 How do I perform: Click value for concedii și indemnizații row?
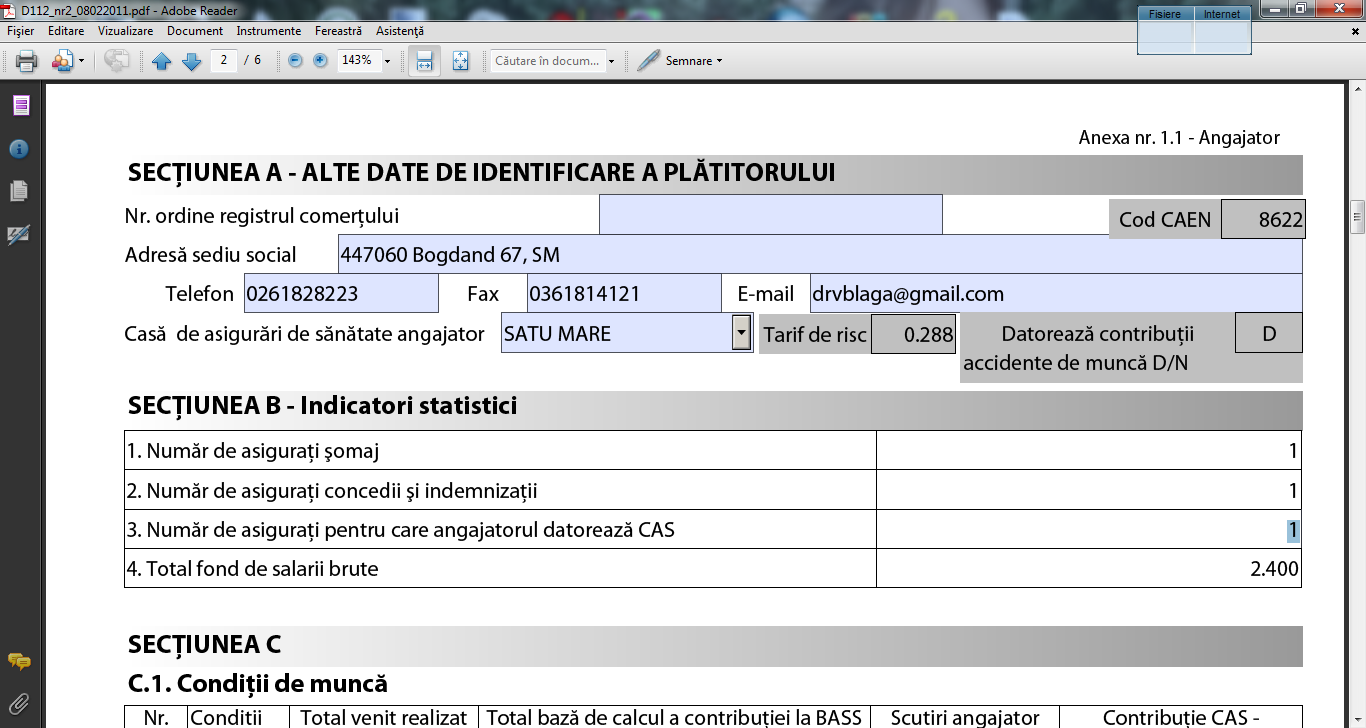click(1089, 490)
